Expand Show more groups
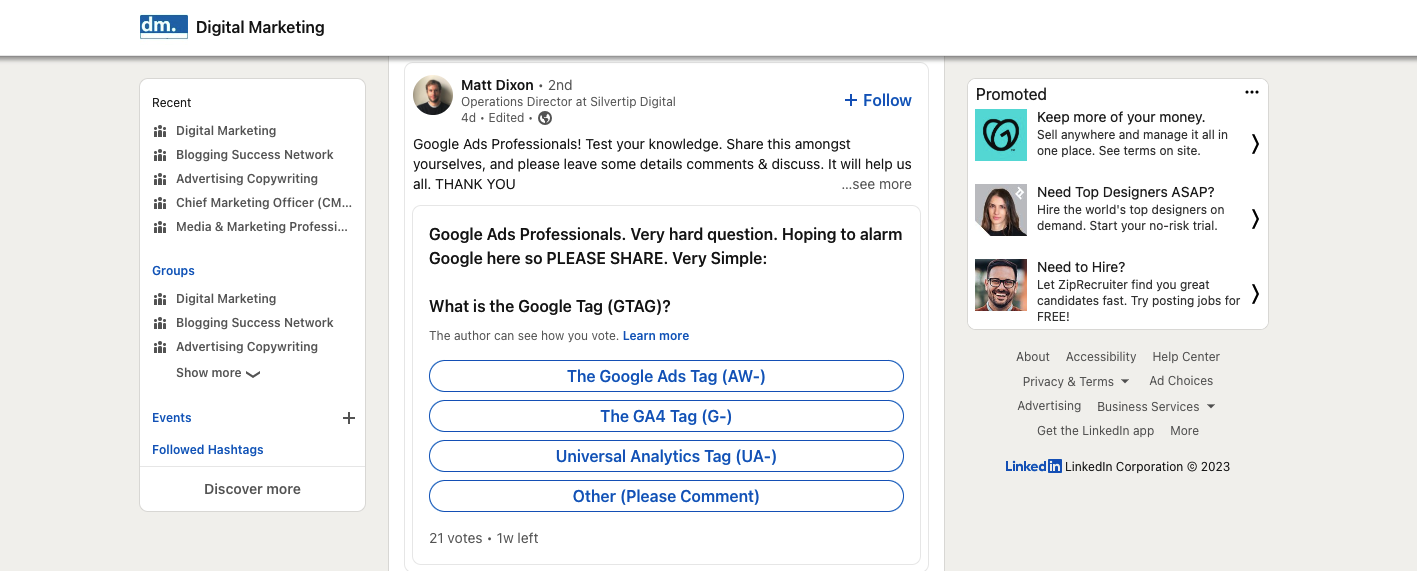This screenshot has height=571, width=1417. click(x=218, y=373)
